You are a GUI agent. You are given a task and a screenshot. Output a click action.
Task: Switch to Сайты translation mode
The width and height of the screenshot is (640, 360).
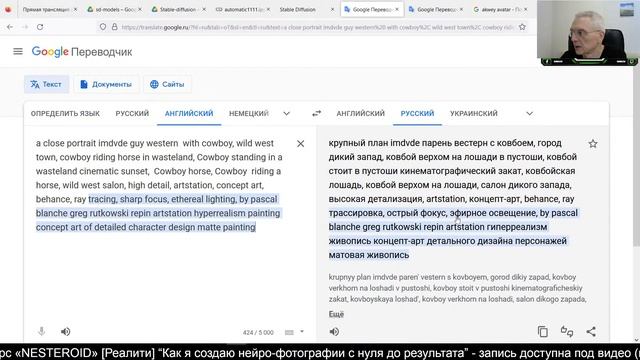click(167, 84)
